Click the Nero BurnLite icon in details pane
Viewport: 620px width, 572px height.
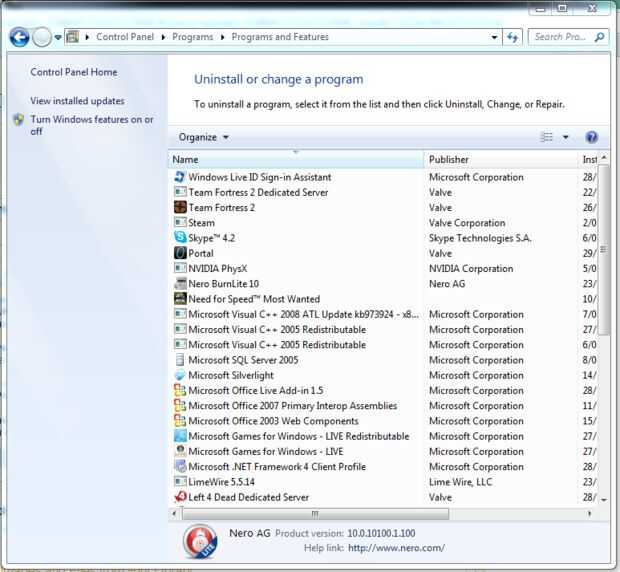tap(200, 542)
